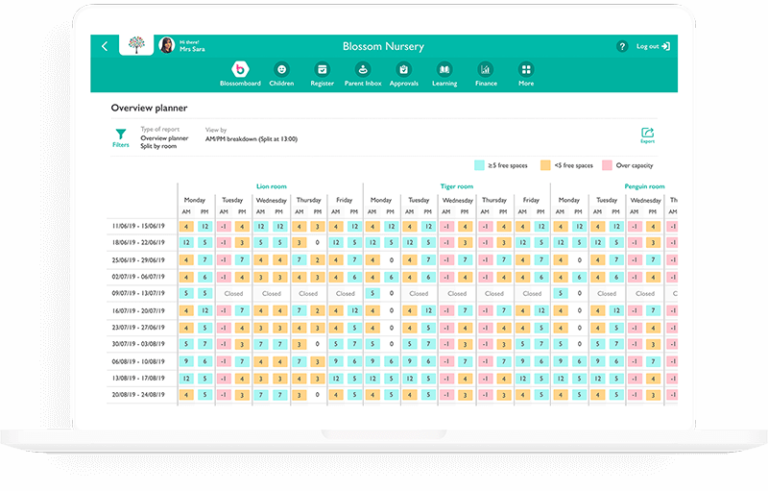Open the Finance section
768x491 pixels.
point(485,70)
